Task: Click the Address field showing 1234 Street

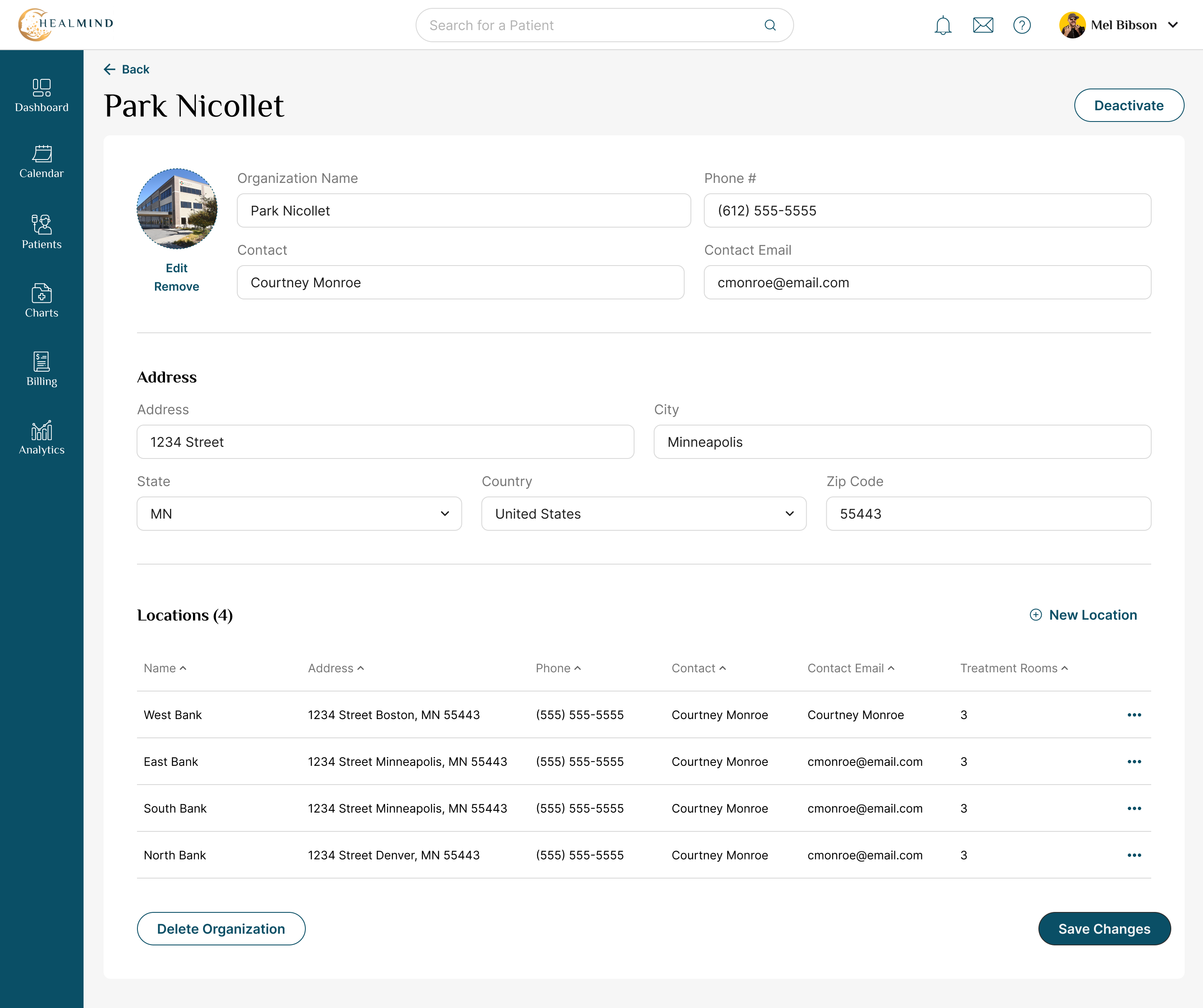Action: 386,441
